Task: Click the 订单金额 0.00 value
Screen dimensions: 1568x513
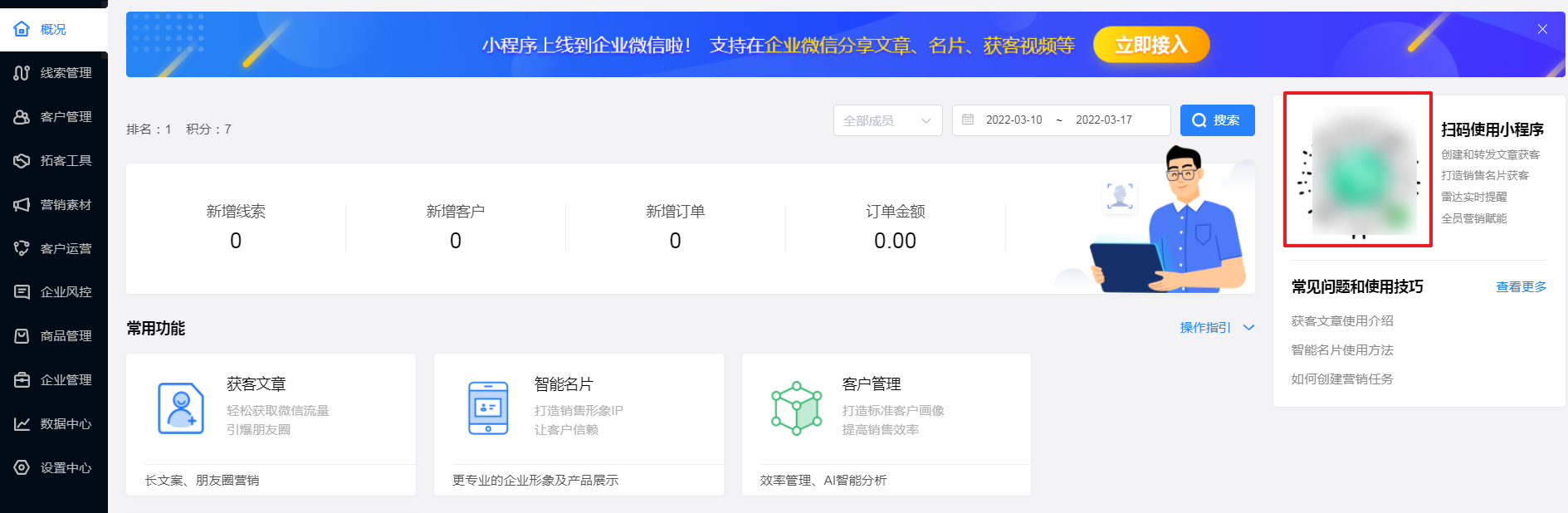Action: (x=895, y=241)
